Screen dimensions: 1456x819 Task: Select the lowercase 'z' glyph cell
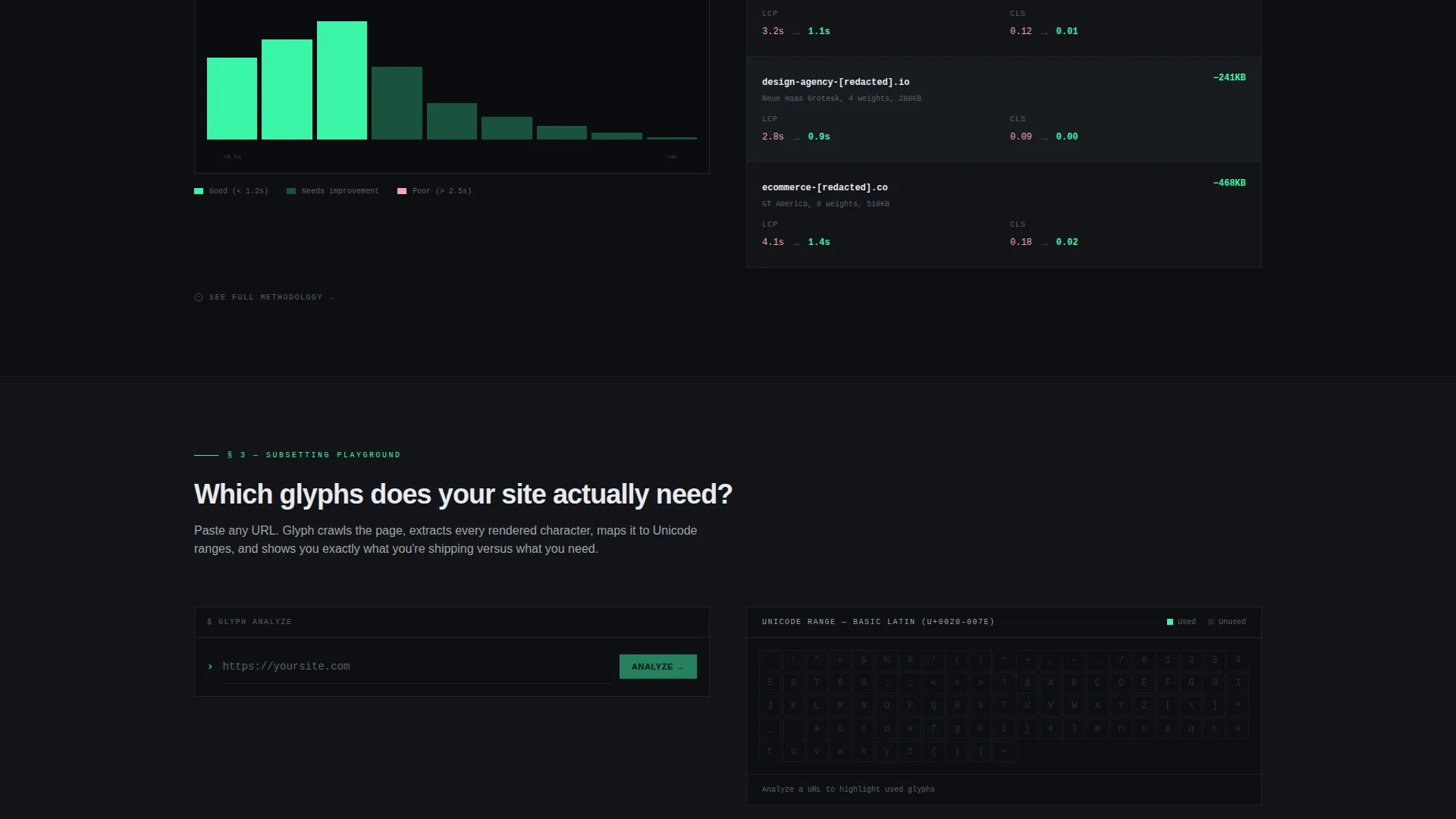(x=910, y=752)
